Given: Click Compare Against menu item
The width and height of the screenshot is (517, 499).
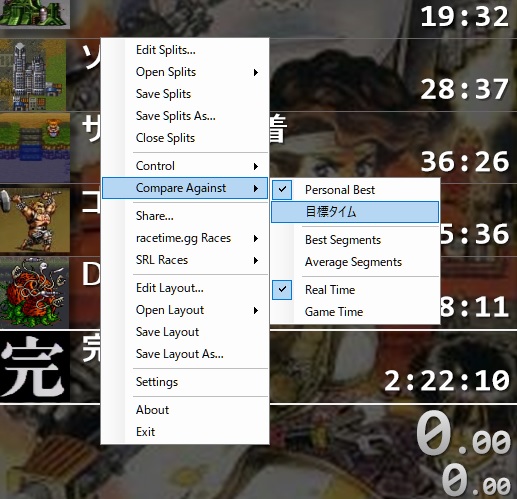Looking at the screenshot, I should 185,188.
